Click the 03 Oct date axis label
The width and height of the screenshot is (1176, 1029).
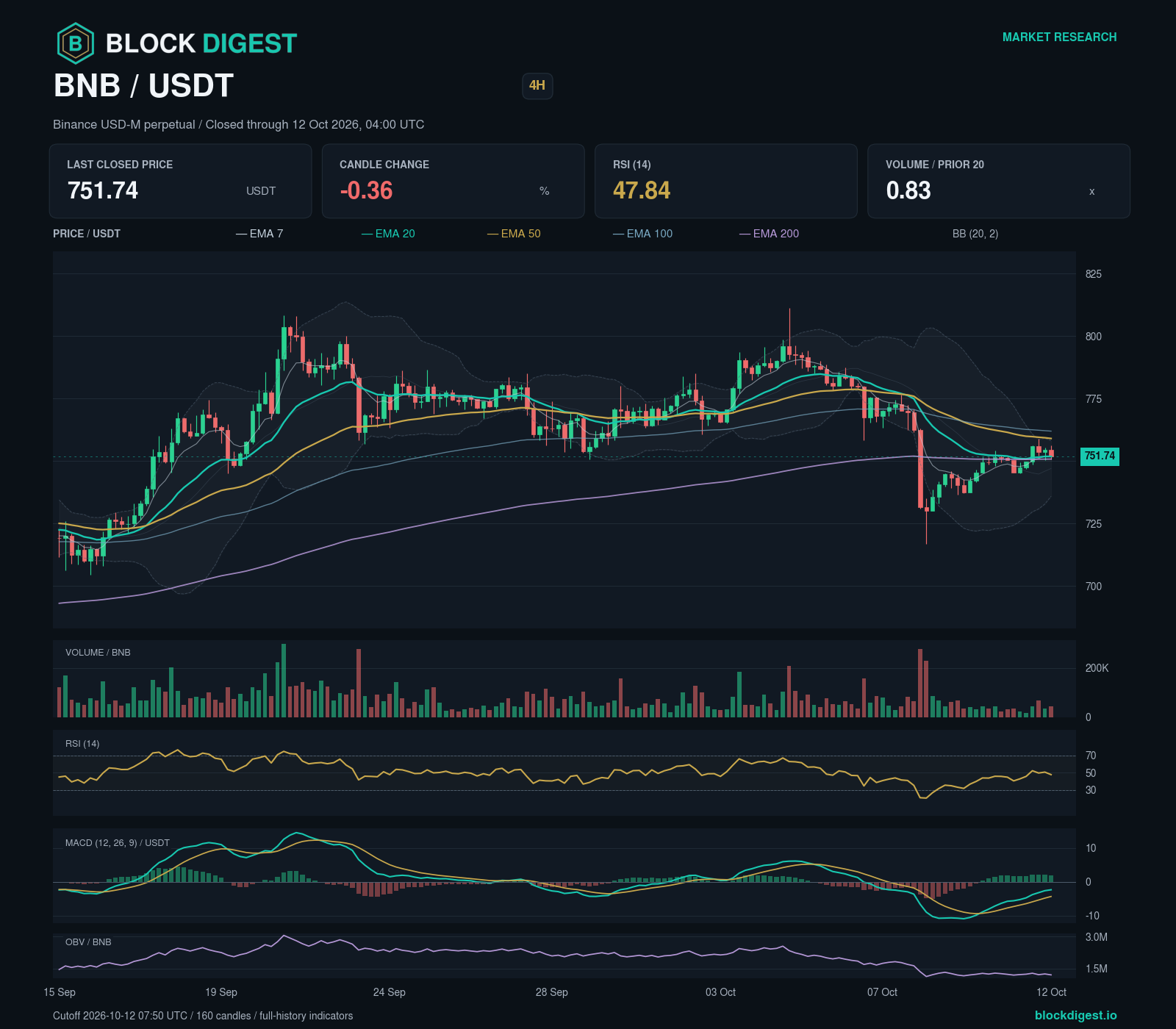[721, 992]
